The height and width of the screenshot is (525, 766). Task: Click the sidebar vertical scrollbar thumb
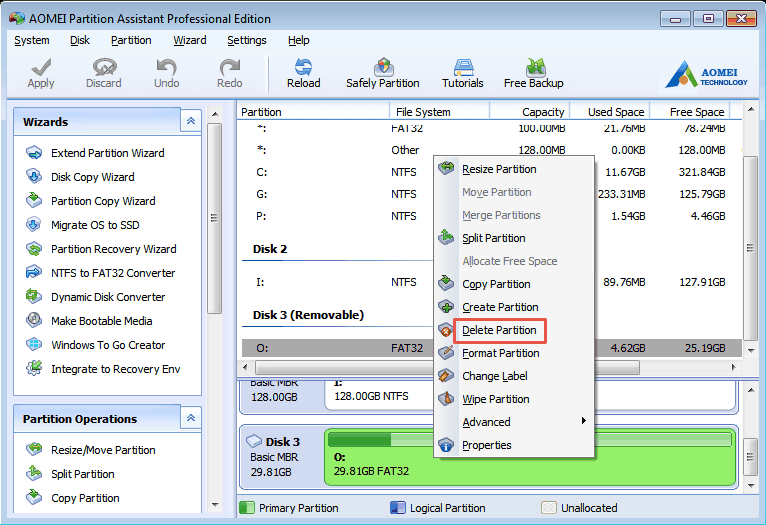tap(214, 218)
